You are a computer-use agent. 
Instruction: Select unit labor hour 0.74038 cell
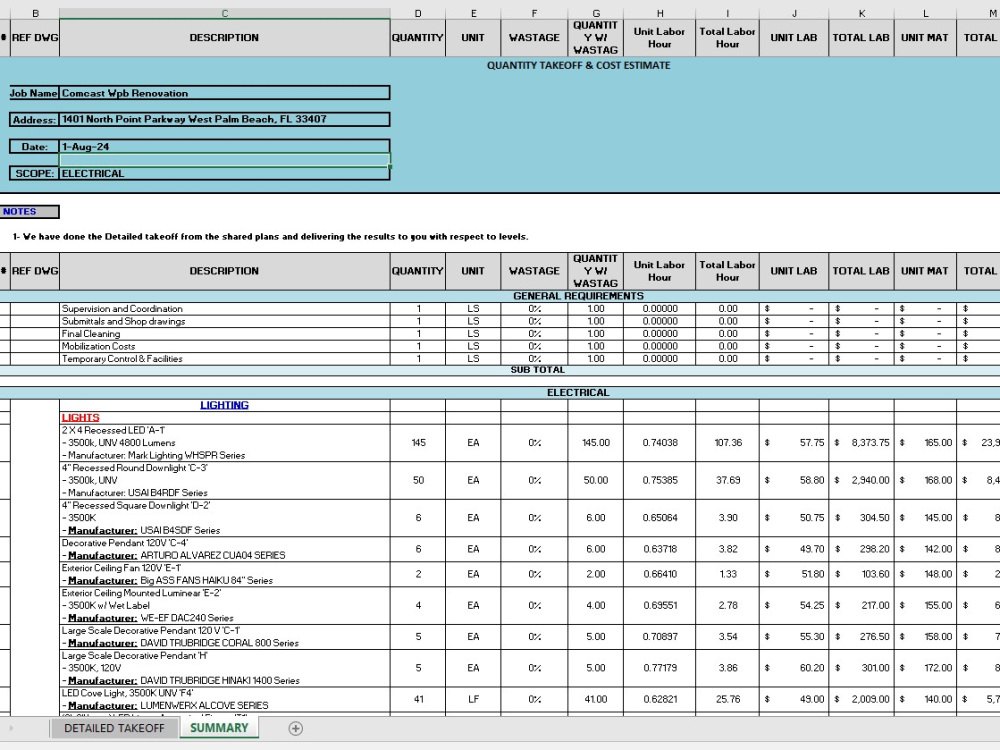659,443
